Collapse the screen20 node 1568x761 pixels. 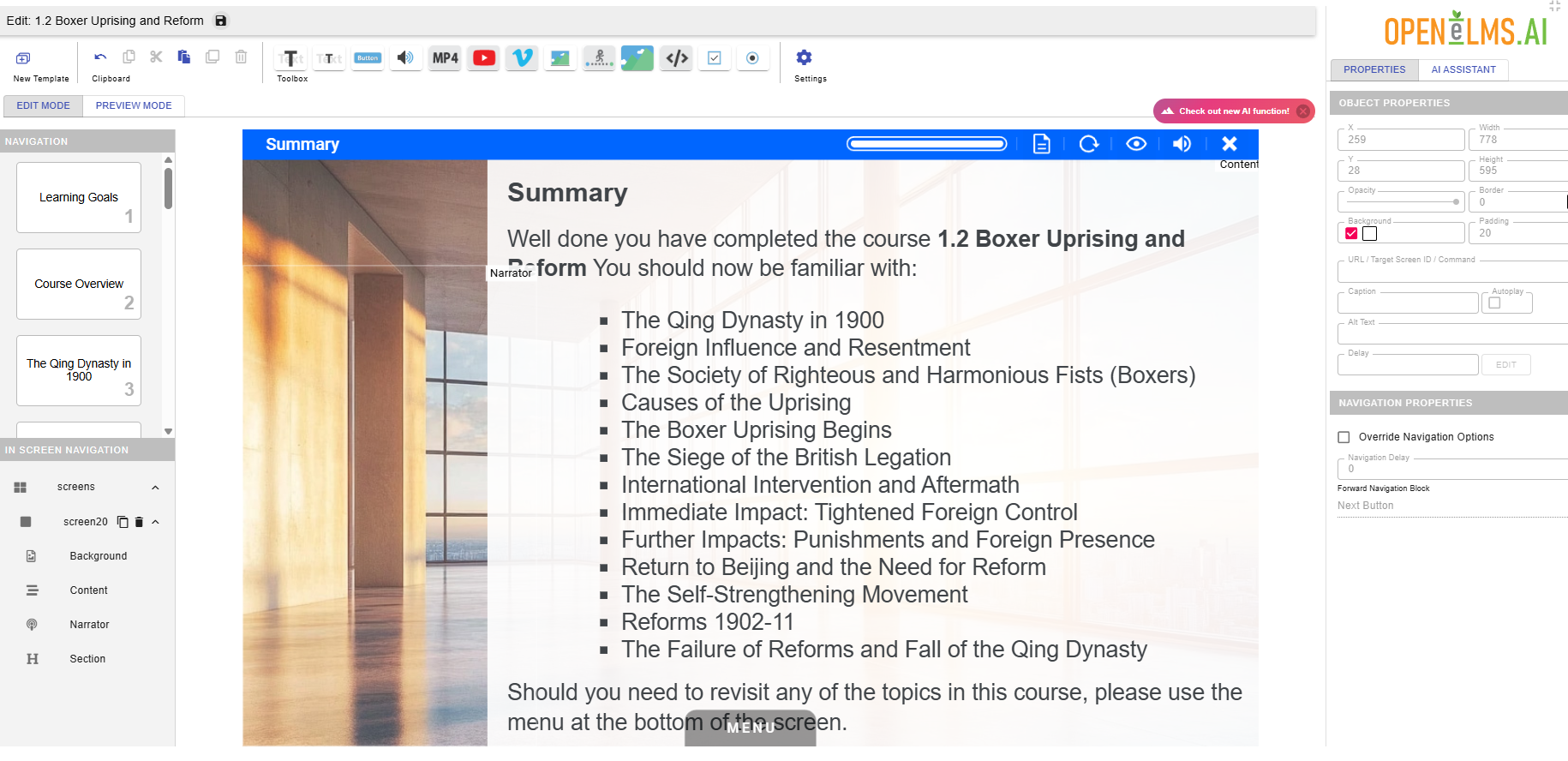pos(155,522)
